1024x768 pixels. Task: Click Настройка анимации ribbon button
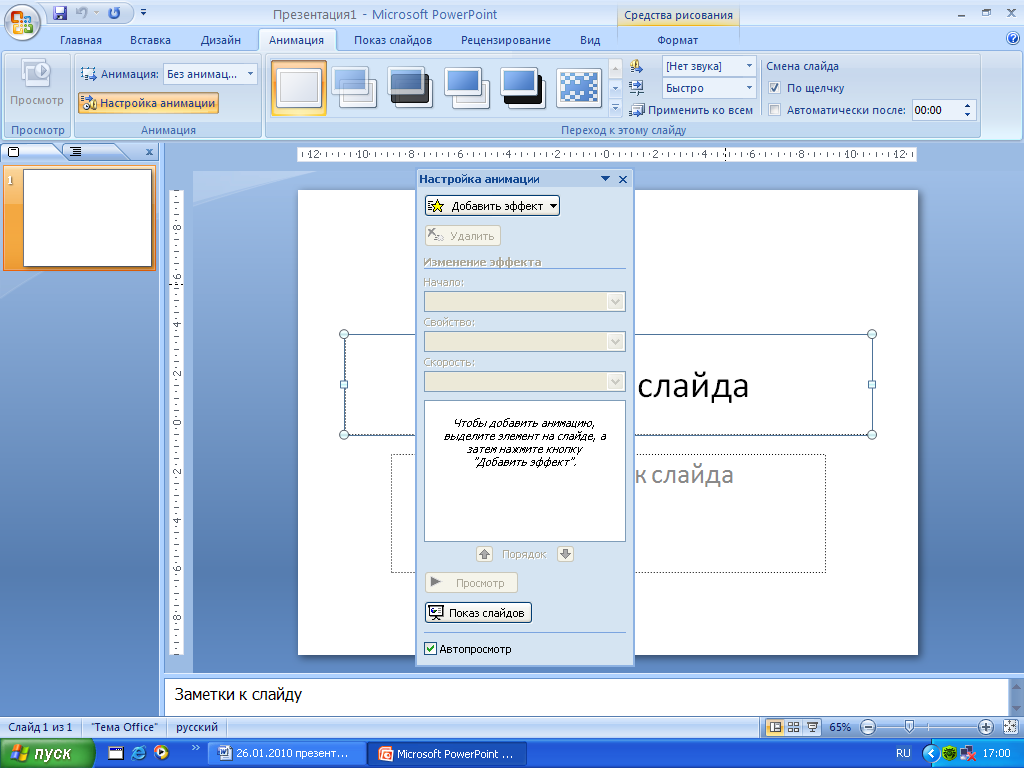point(148,103)
